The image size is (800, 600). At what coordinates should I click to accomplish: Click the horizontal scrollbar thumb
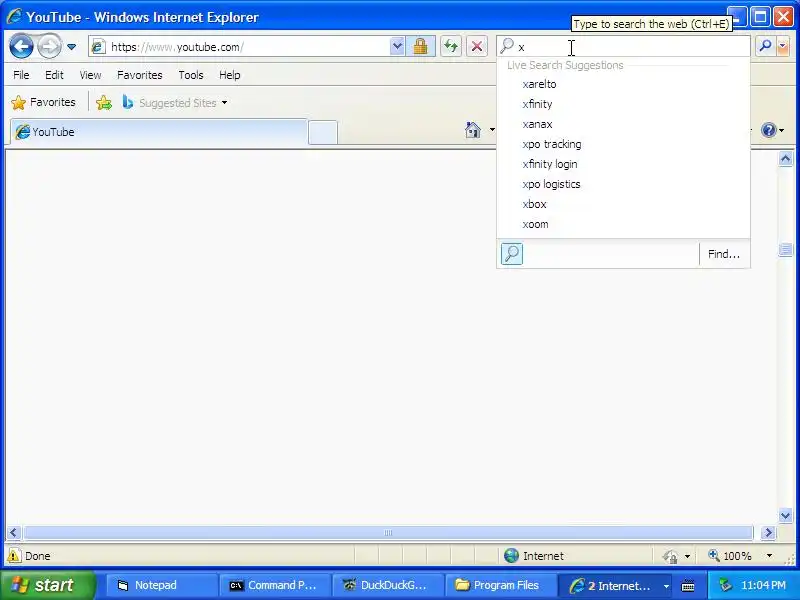pos(388,533)
